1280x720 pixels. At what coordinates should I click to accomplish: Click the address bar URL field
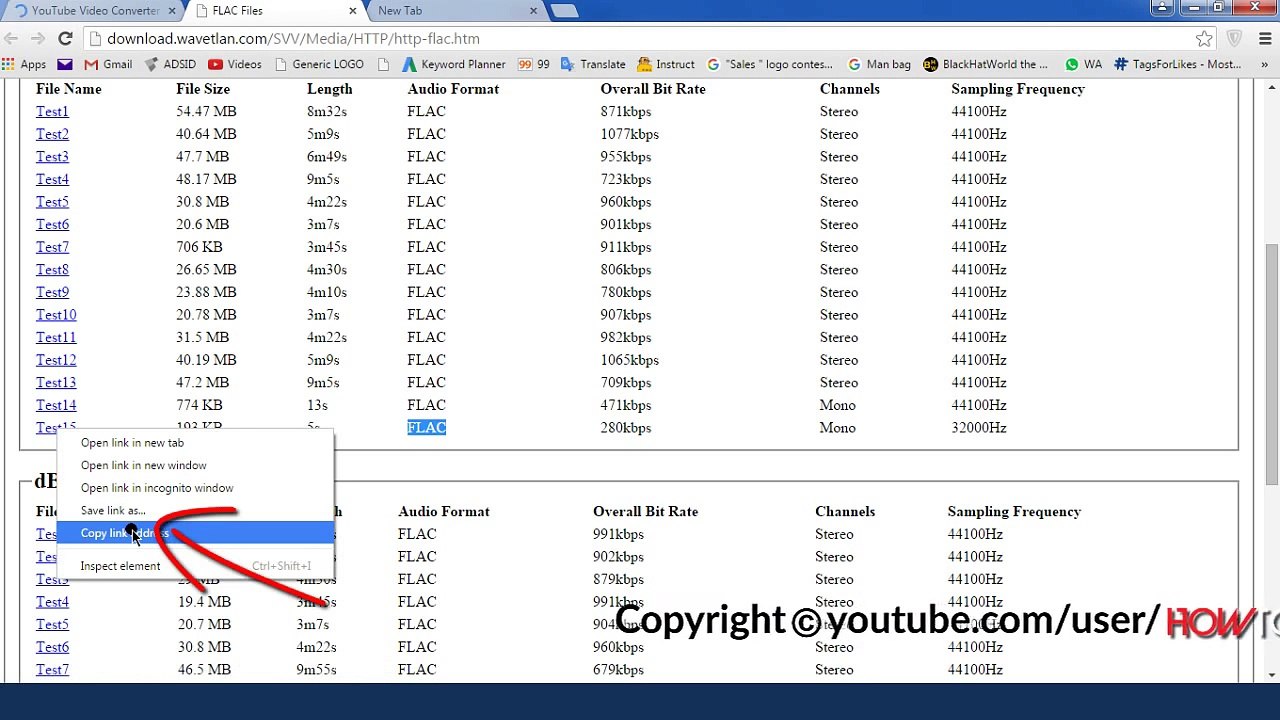pos(640,39)
